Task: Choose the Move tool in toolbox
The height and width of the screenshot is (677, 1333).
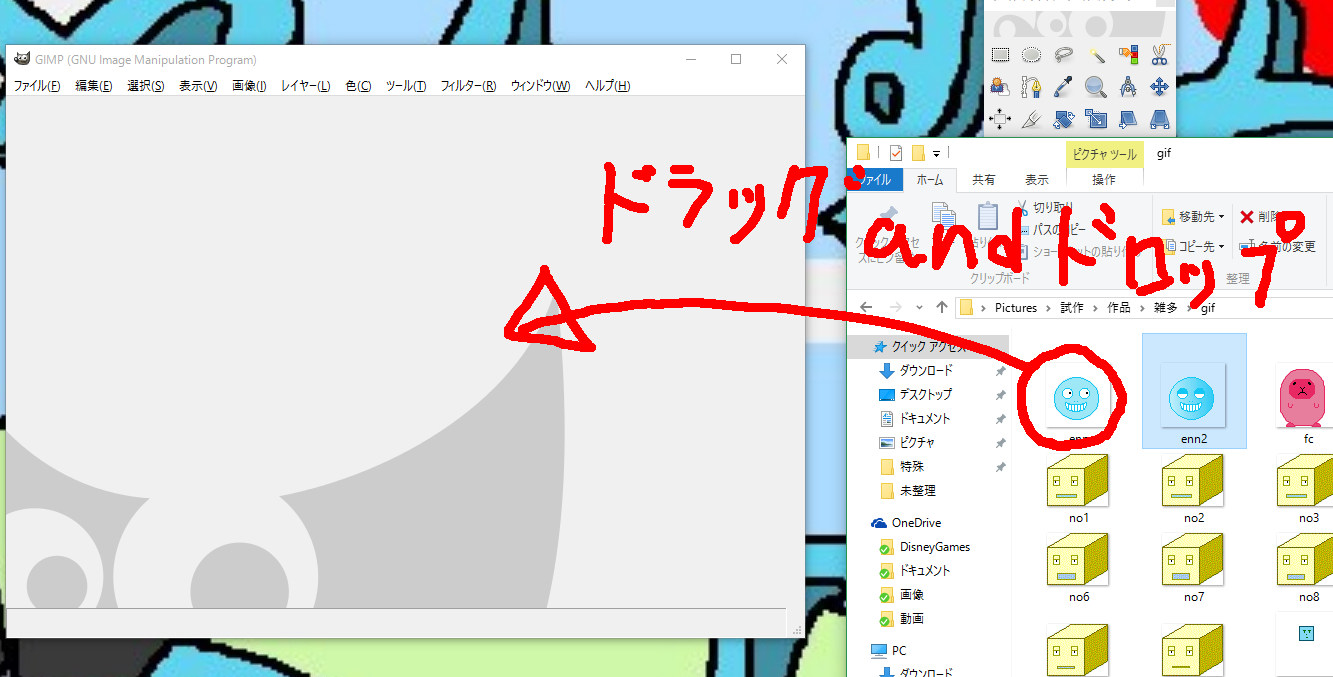Action: [x=1160, y=87]
